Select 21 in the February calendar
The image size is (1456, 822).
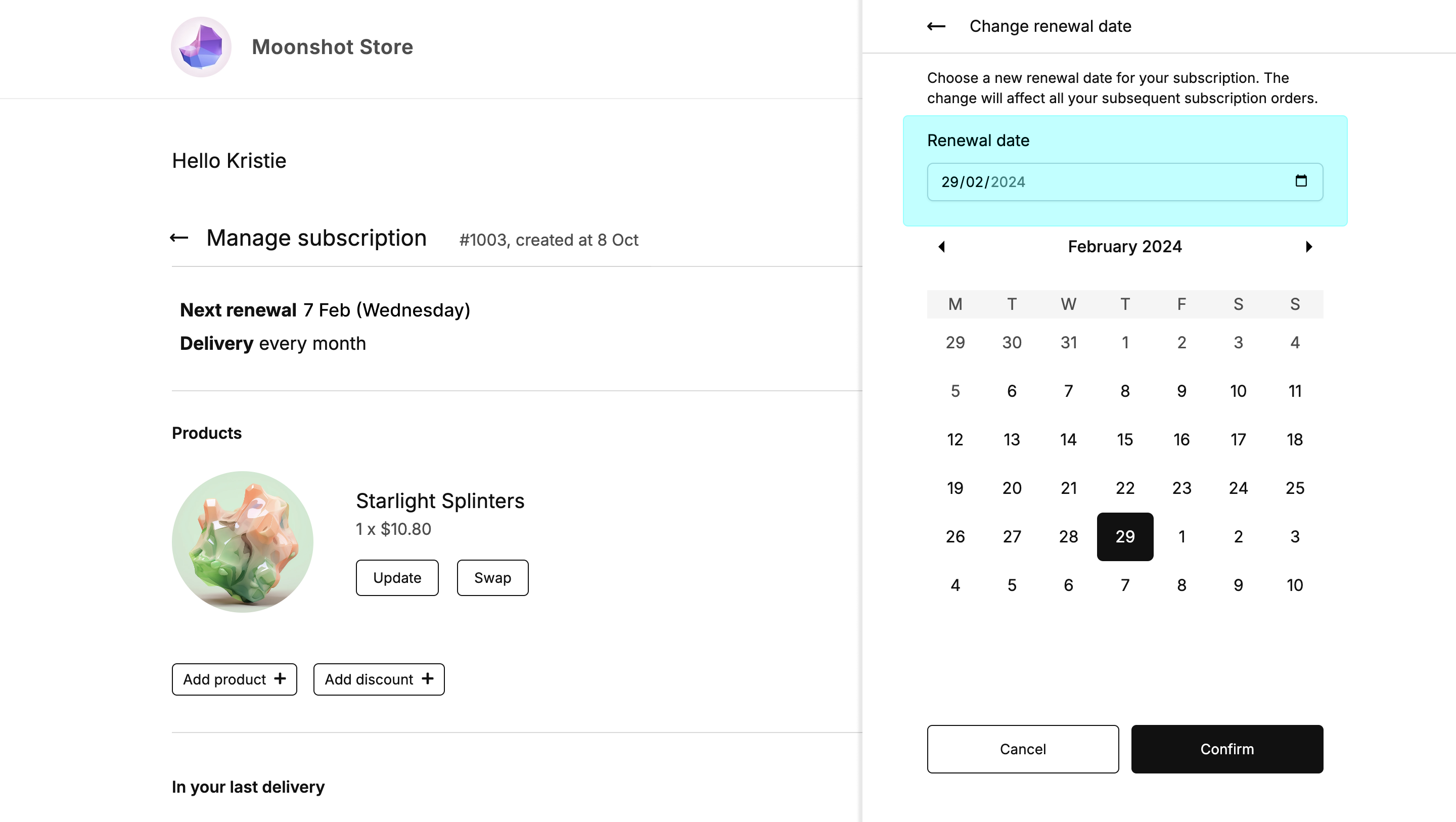tap(1068, 488)
